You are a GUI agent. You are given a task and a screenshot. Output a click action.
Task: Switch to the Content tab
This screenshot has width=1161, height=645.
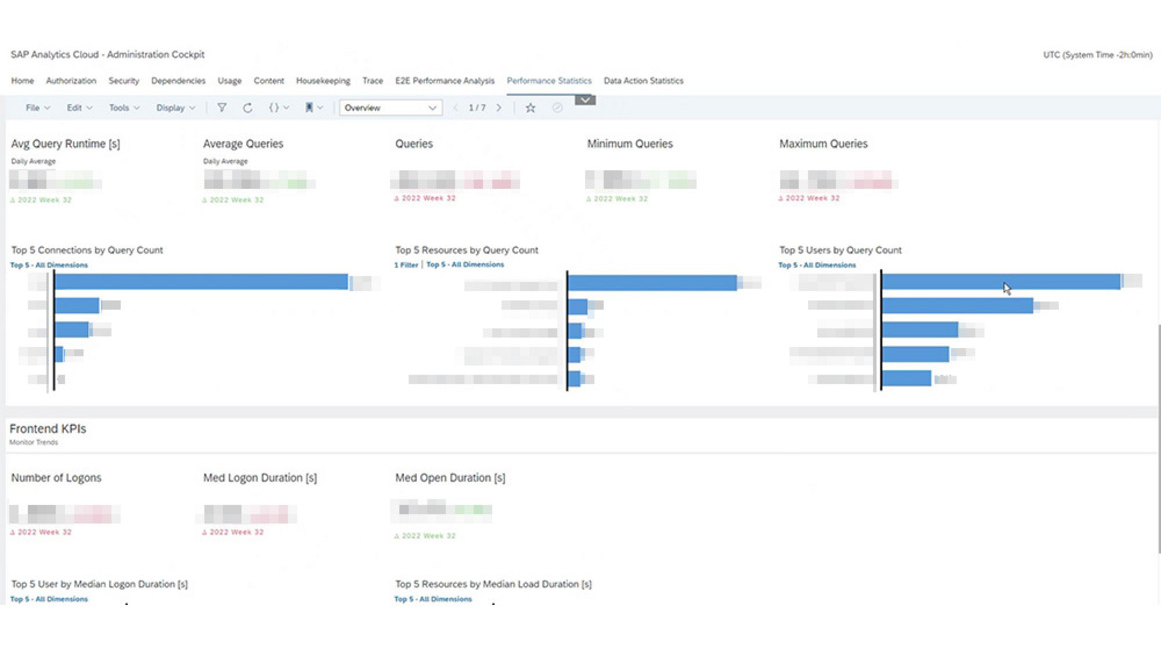tap(269, 81)
